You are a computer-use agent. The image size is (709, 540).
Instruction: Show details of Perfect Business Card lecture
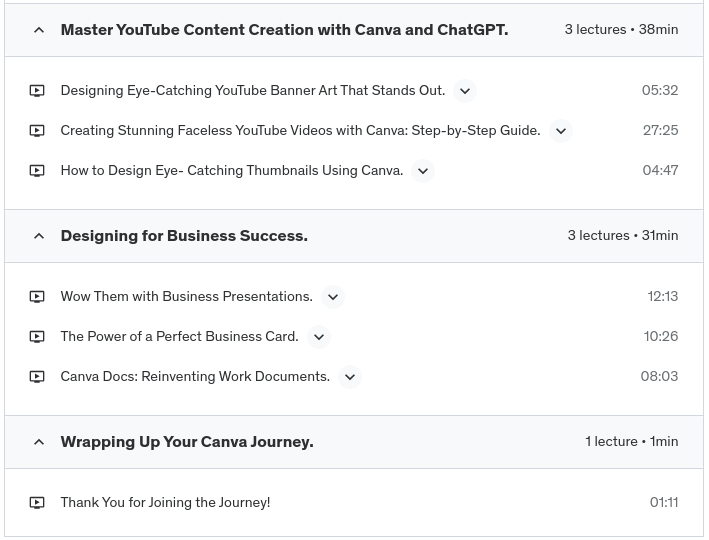(x=319, y=337)
